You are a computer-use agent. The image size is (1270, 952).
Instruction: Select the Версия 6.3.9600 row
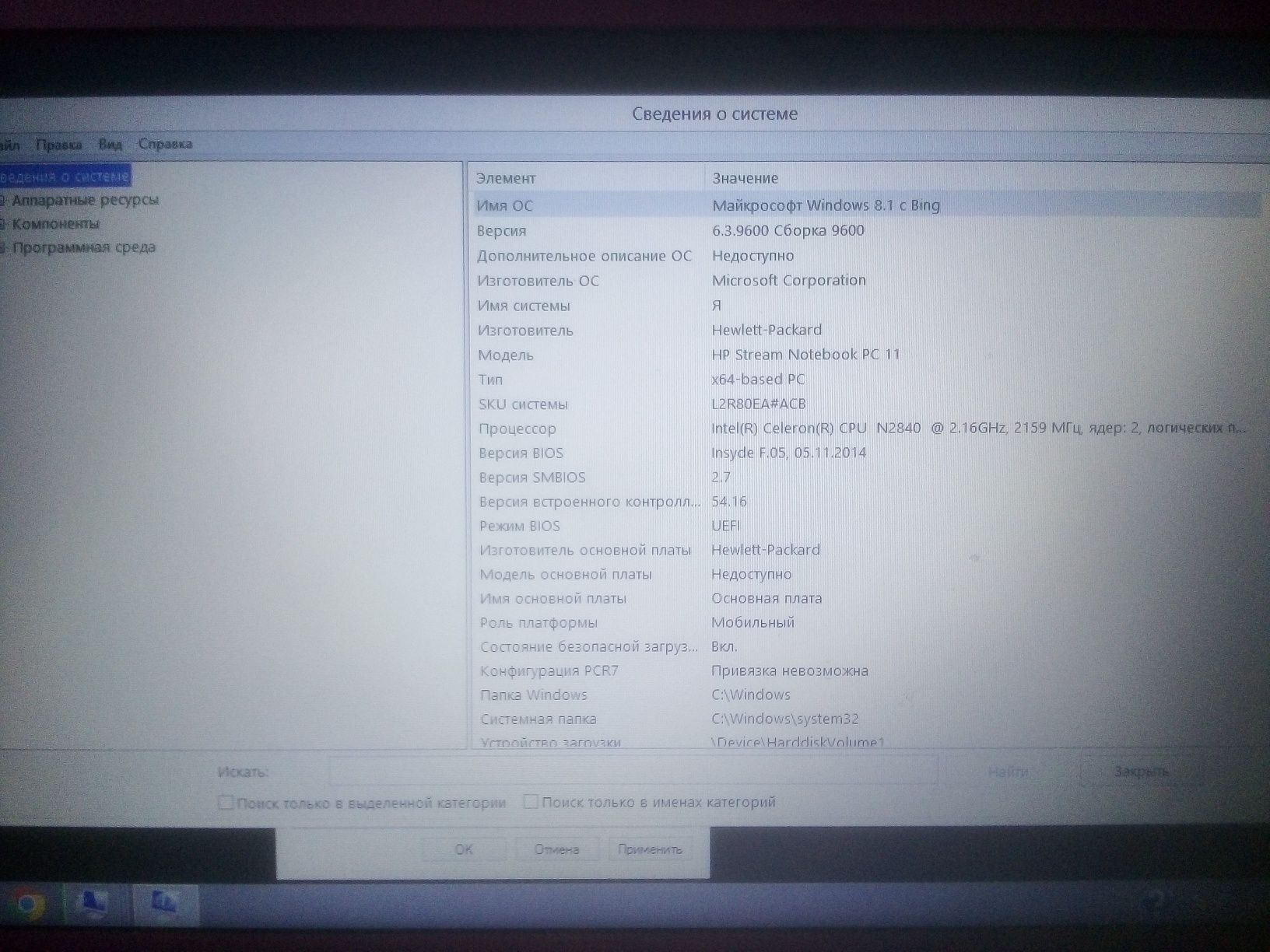[866, 231]
